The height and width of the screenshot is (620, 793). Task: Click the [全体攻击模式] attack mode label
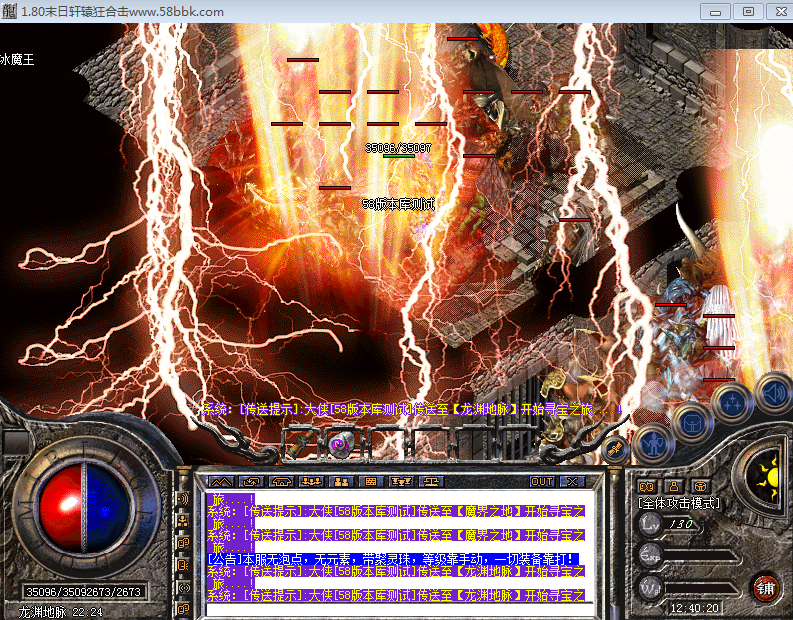point(679,503)
